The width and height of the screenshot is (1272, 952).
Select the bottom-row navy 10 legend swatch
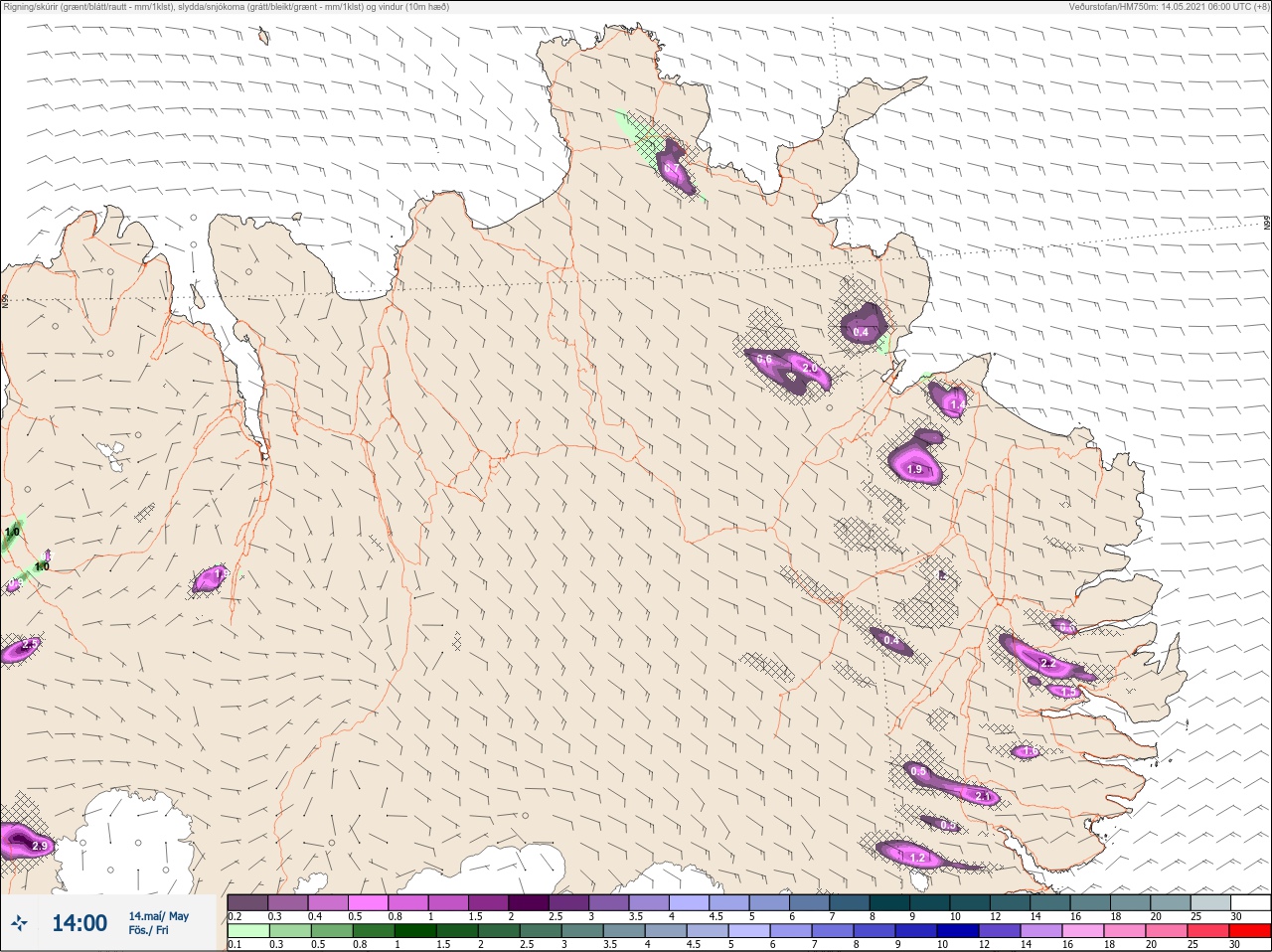956,931
